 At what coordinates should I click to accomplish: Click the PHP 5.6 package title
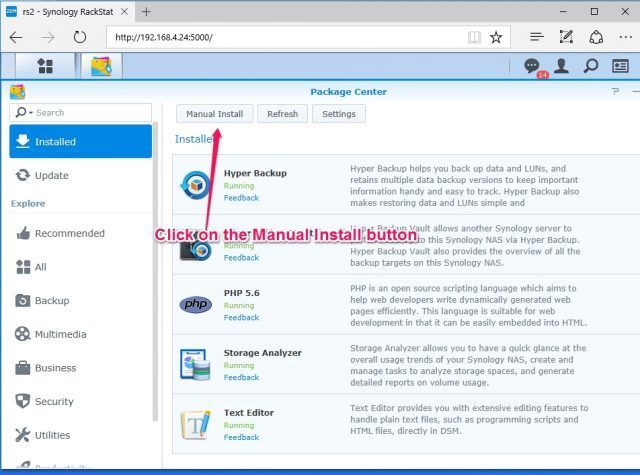point(242,293)
